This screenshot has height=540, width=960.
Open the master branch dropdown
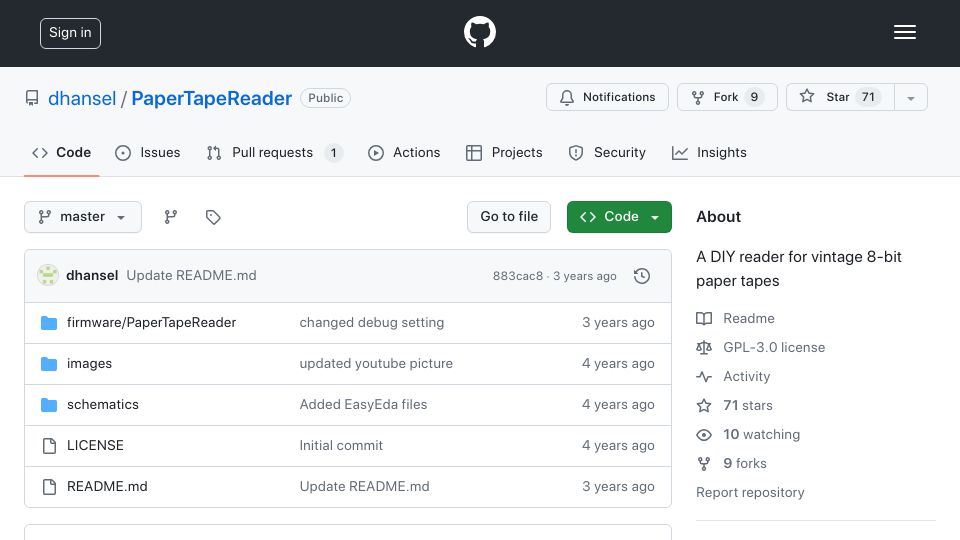(83, 217)
